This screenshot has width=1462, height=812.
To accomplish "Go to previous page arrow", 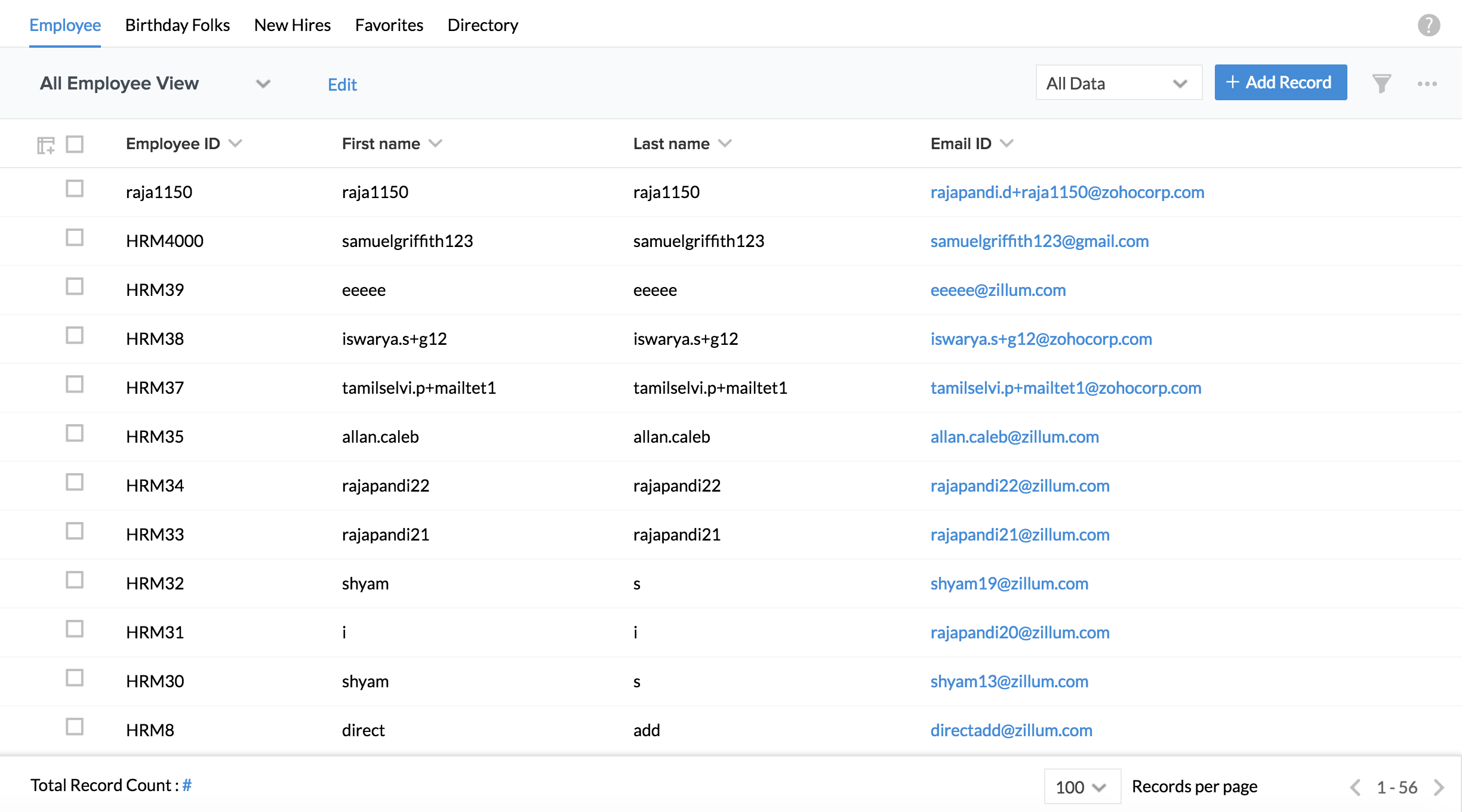I will point(1355,787).
